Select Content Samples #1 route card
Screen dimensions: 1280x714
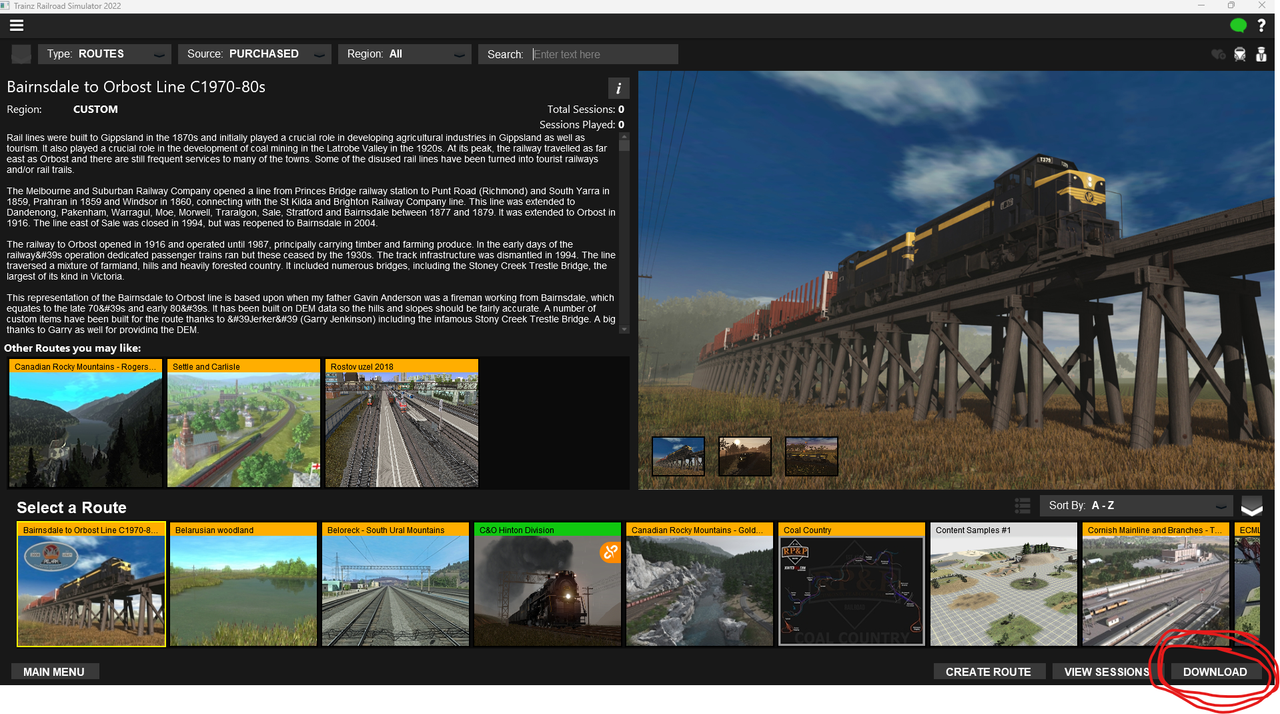[x=1004, y=585]
